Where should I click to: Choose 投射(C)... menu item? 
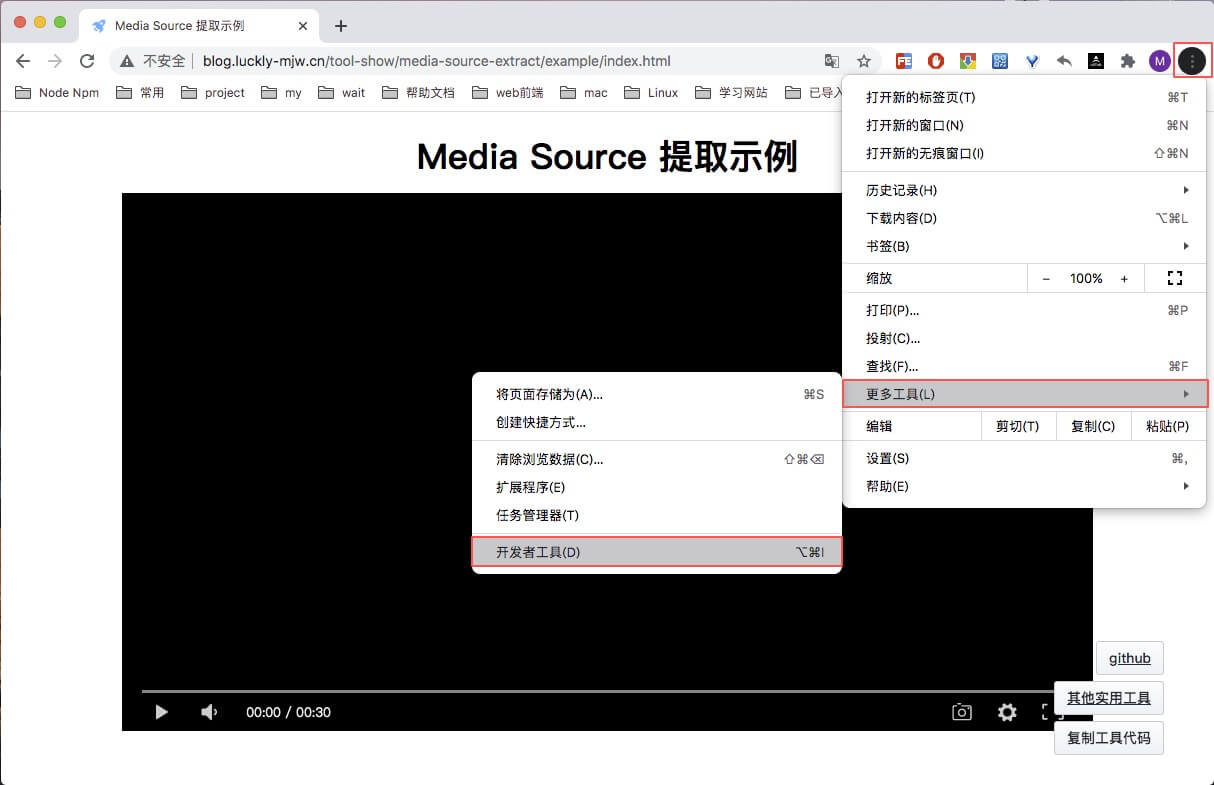tap(1024, 338)
